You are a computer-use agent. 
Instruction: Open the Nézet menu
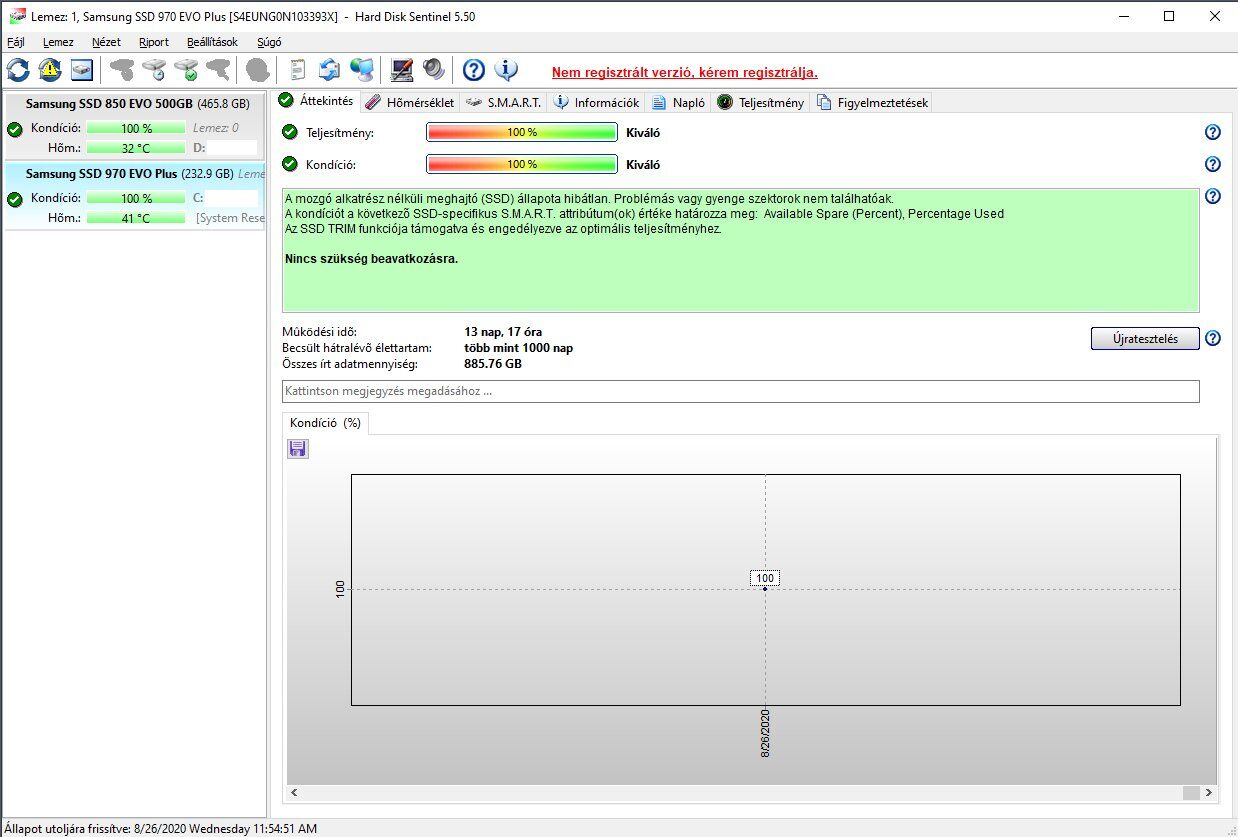click(106, 42)
